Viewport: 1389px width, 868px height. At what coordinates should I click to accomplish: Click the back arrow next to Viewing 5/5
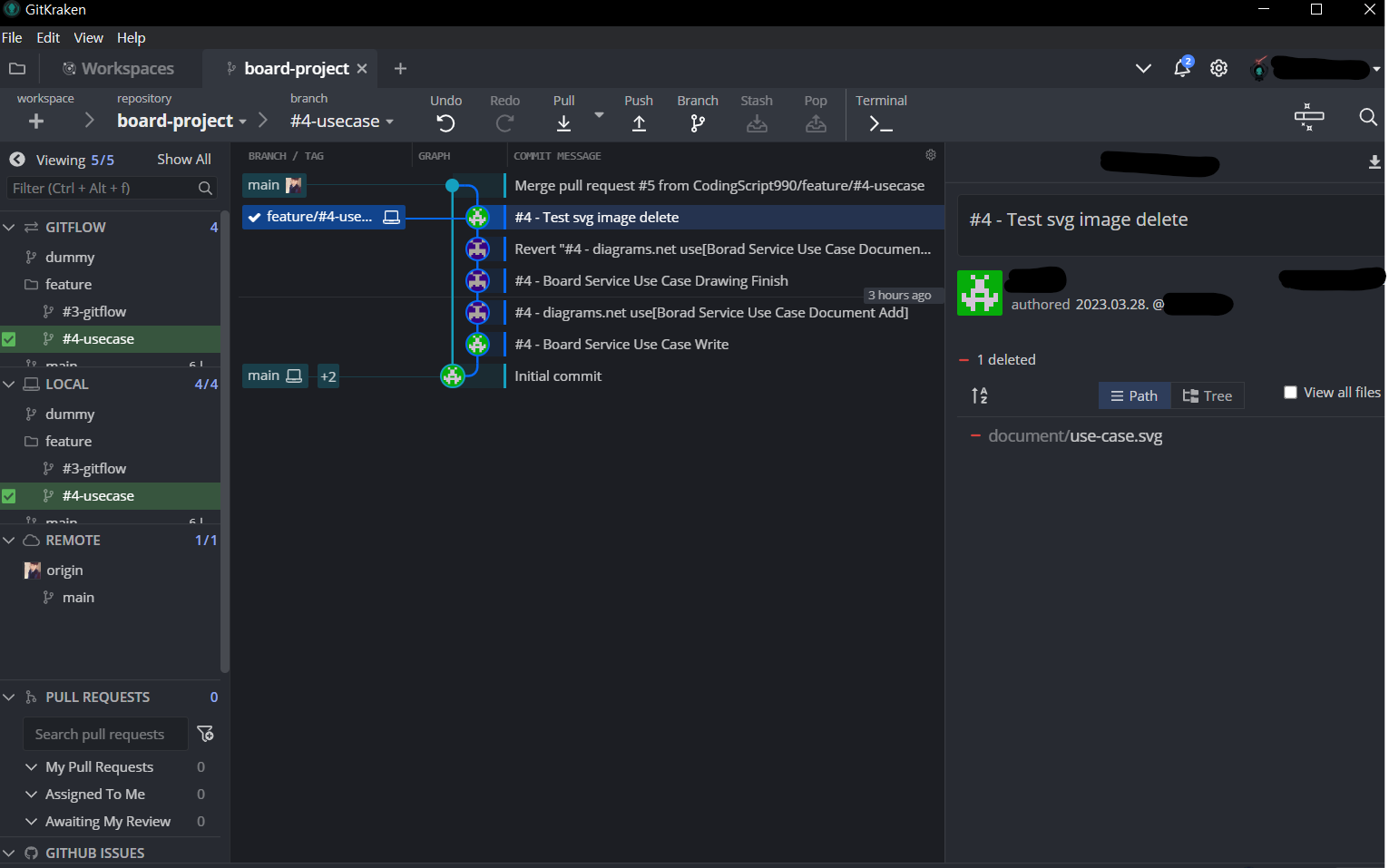[x=17, y=160]
